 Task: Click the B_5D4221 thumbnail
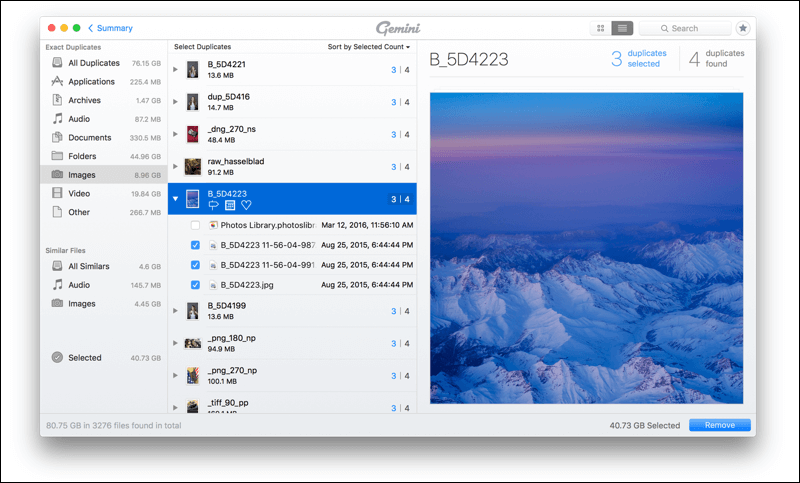pos(192,69)
